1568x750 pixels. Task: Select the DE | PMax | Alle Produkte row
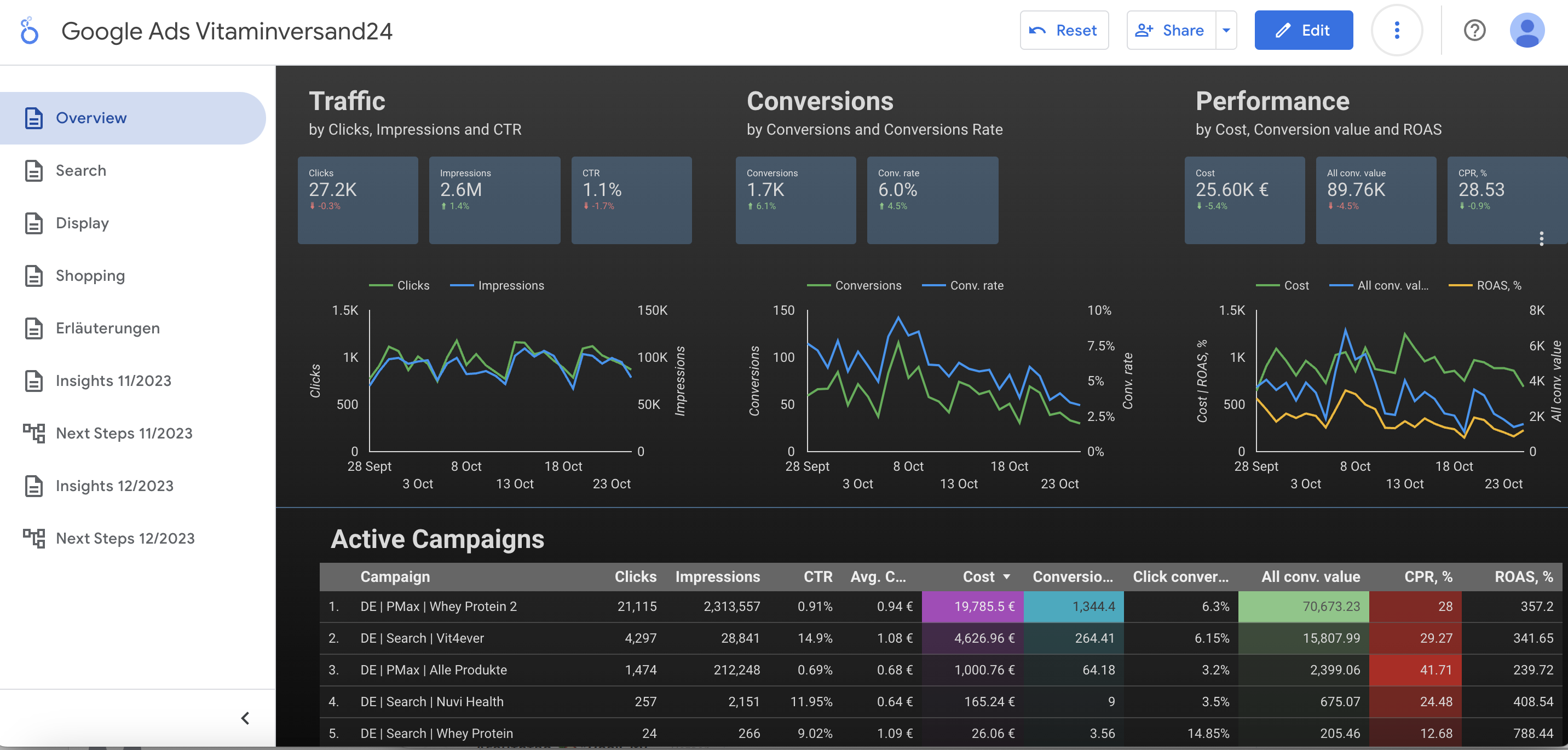941,670
